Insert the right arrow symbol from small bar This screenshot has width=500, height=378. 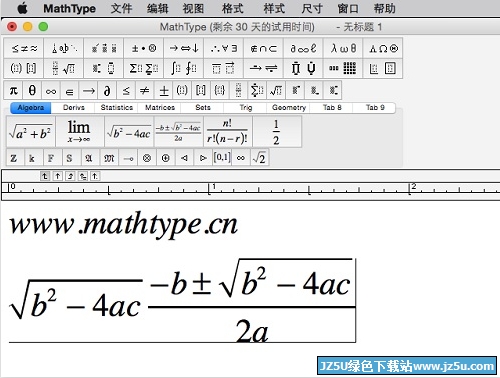(x=88, y=90)
